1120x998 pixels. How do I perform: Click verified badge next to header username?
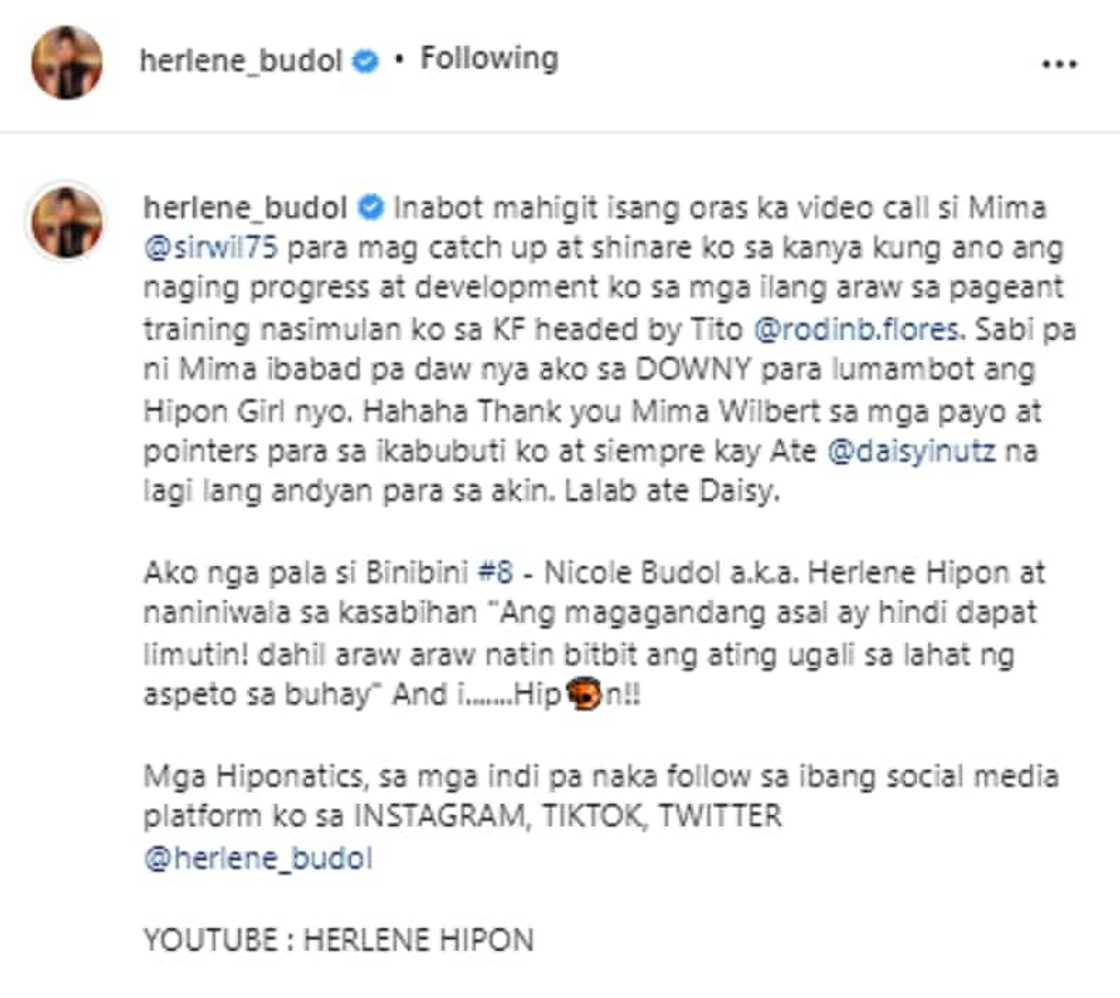point(366,61)
